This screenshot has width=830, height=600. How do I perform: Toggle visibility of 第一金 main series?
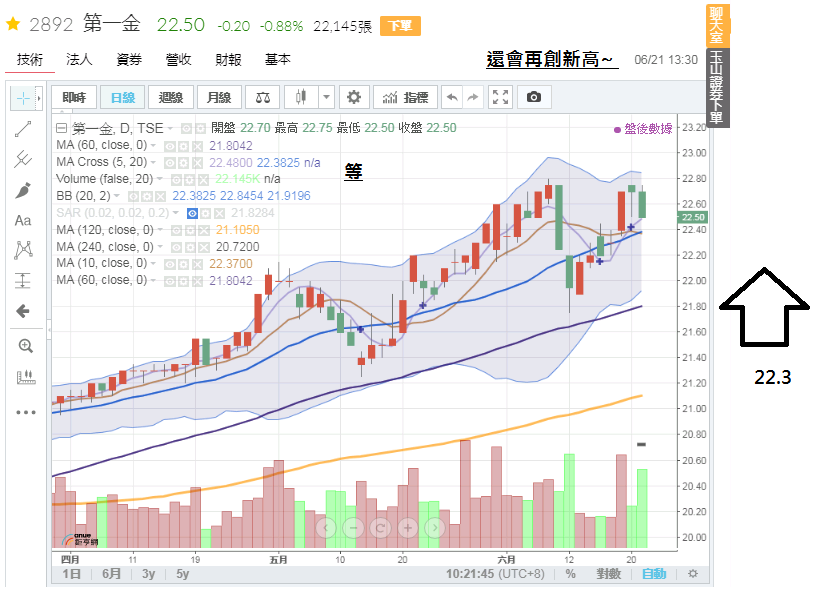pyautogui.click(x=186, y=128)
